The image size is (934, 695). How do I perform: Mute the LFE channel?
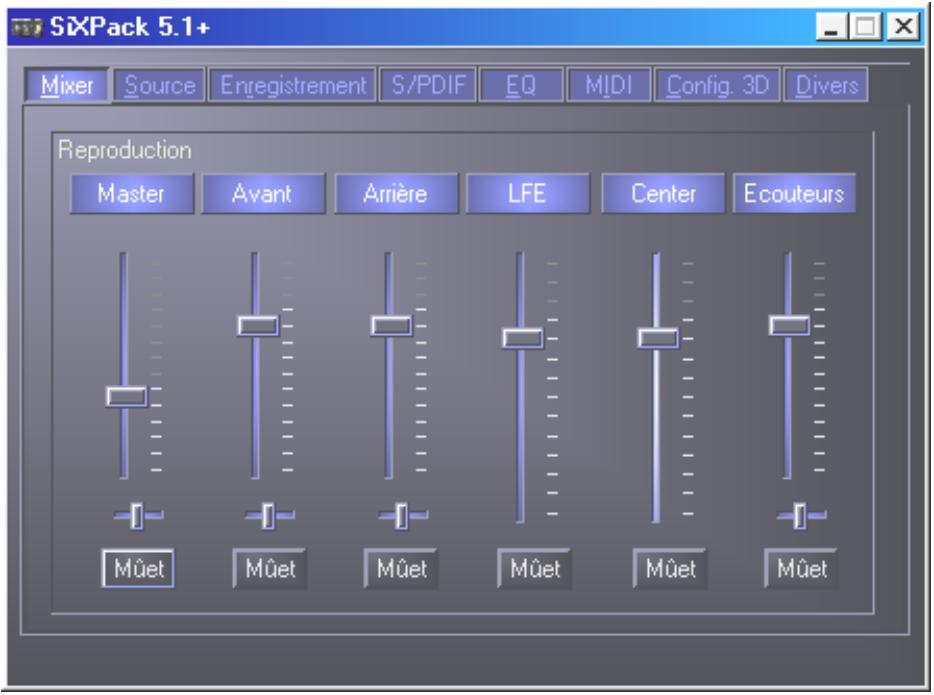pyautogui.click(x=535, y=569)
